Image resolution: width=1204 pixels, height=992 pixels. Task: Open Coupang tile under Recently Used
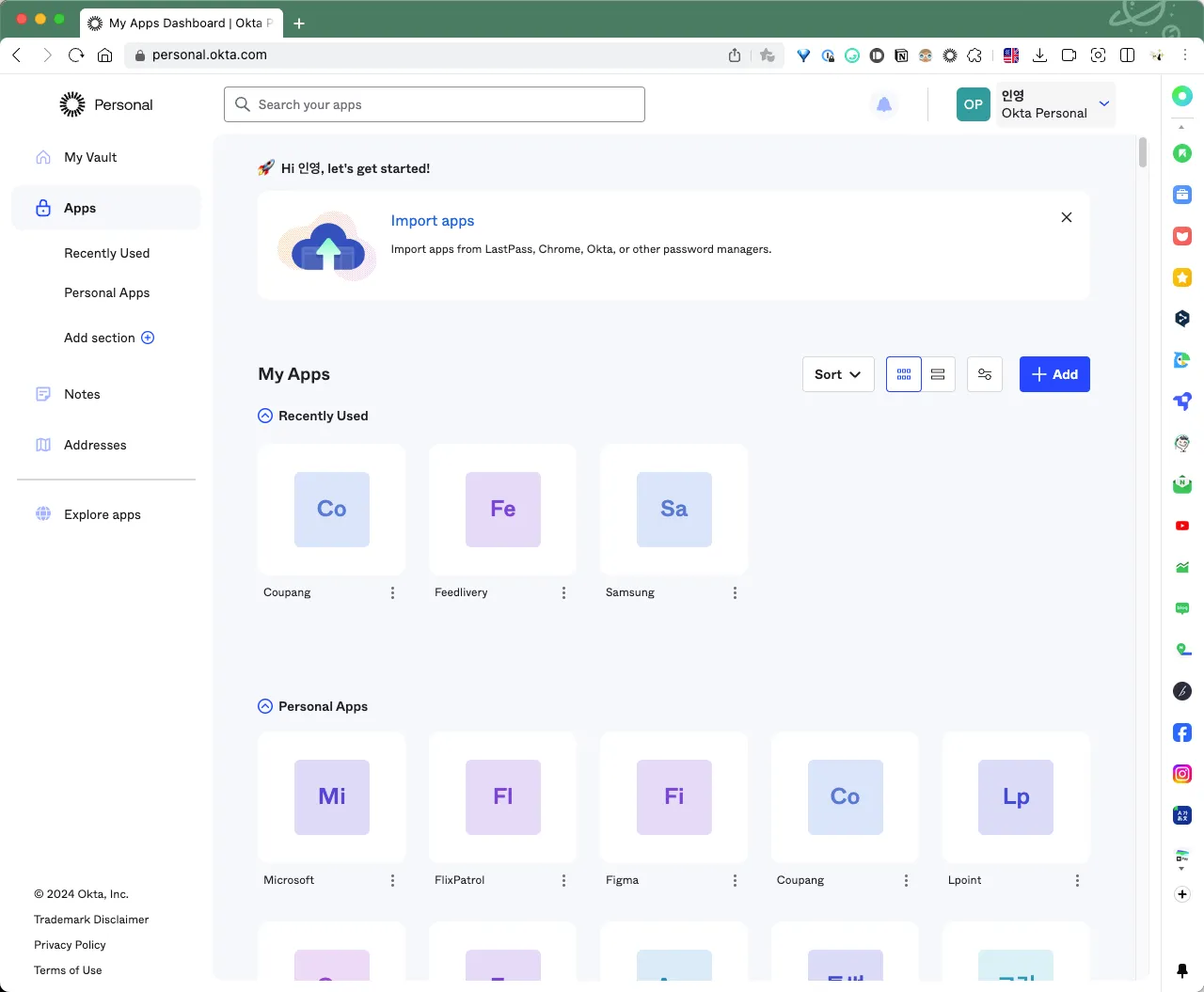[332, 510]
